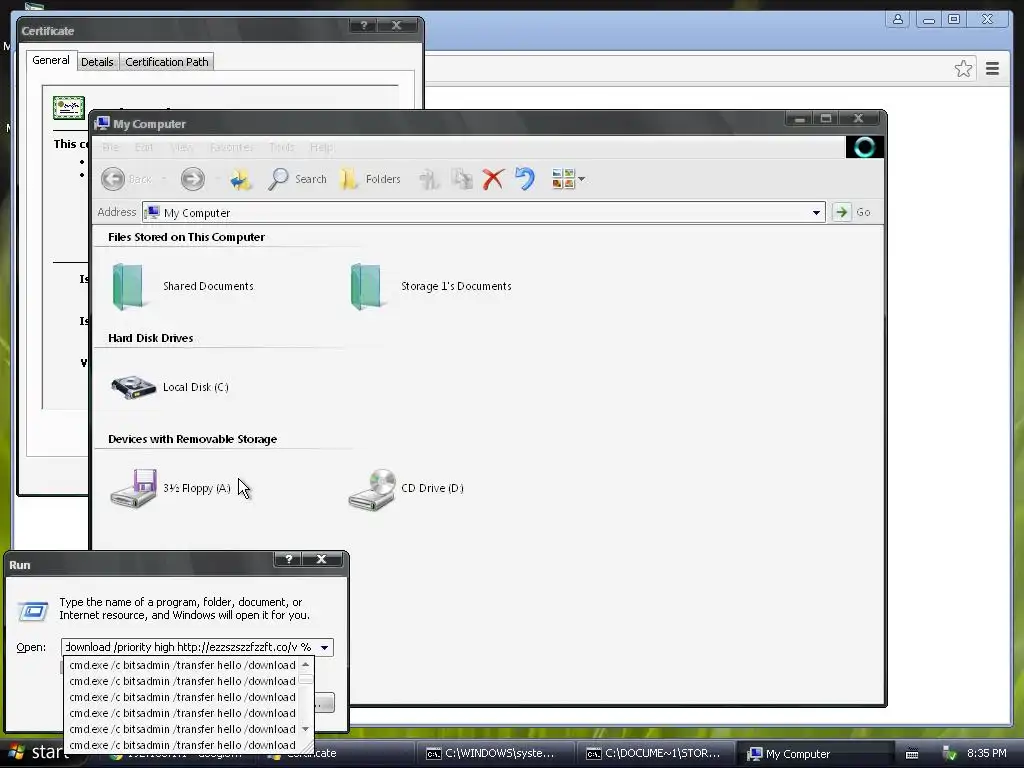Screen dimensions: 1024x768
Task: Click the Open text field in Run dialog
Action: pos(188,647)
